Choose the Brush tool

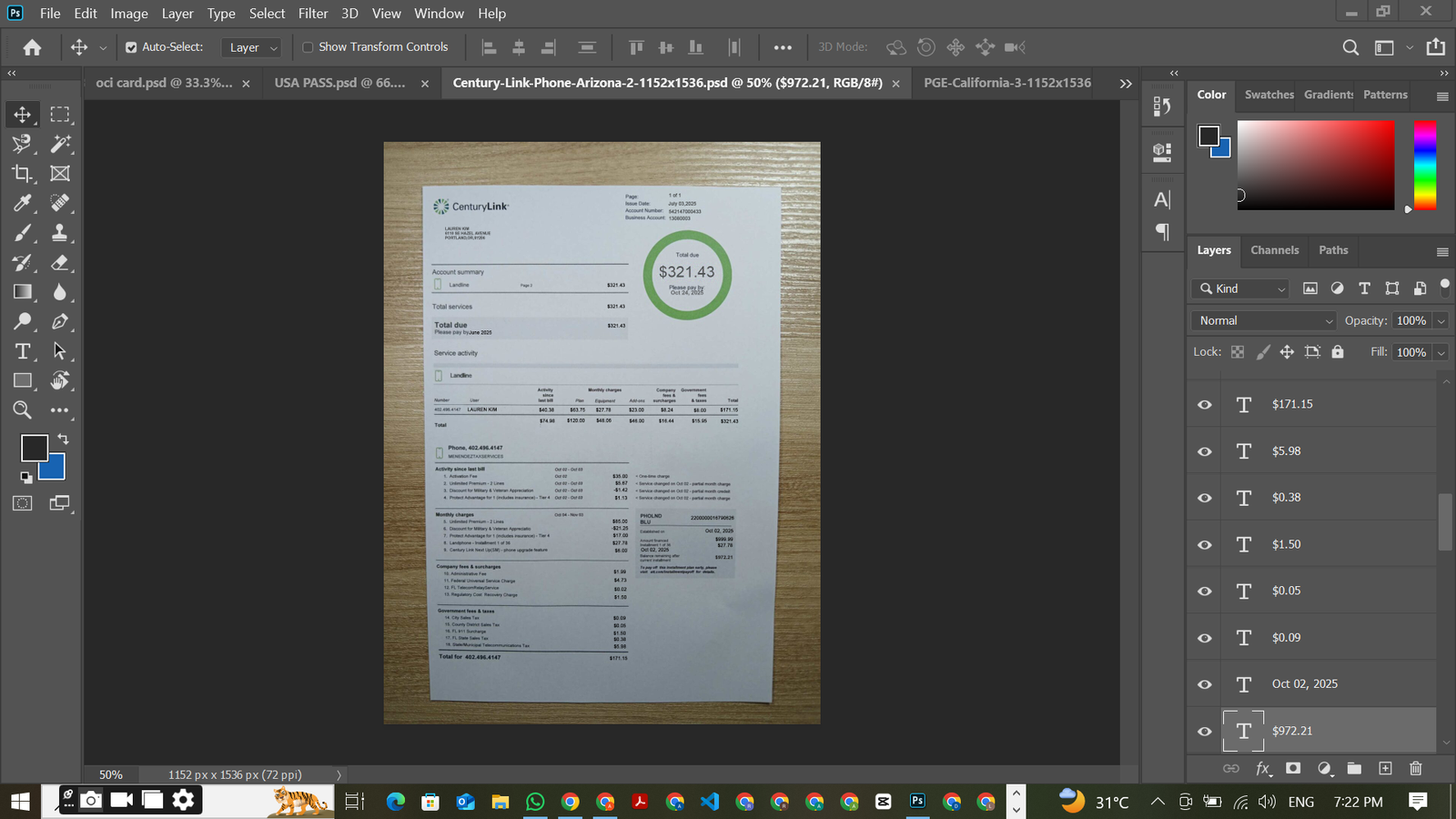point(23,233)
